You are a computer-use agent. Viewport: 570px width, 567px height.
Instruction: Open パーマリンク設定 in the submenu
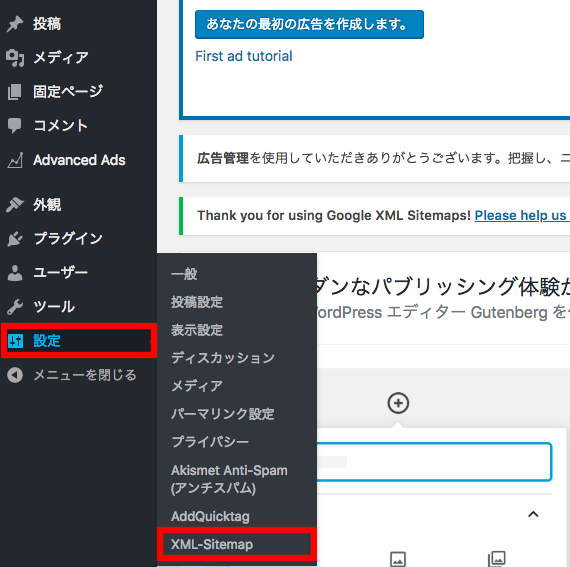coord(222,414)
